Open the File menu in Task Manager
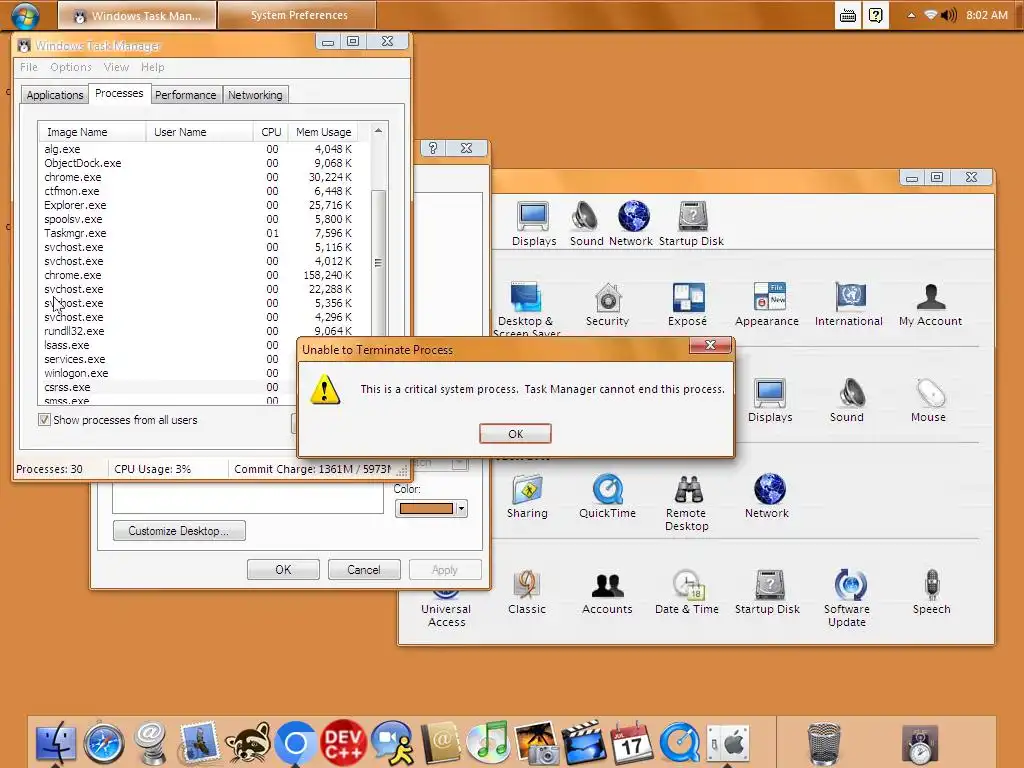 click(29, 67)
